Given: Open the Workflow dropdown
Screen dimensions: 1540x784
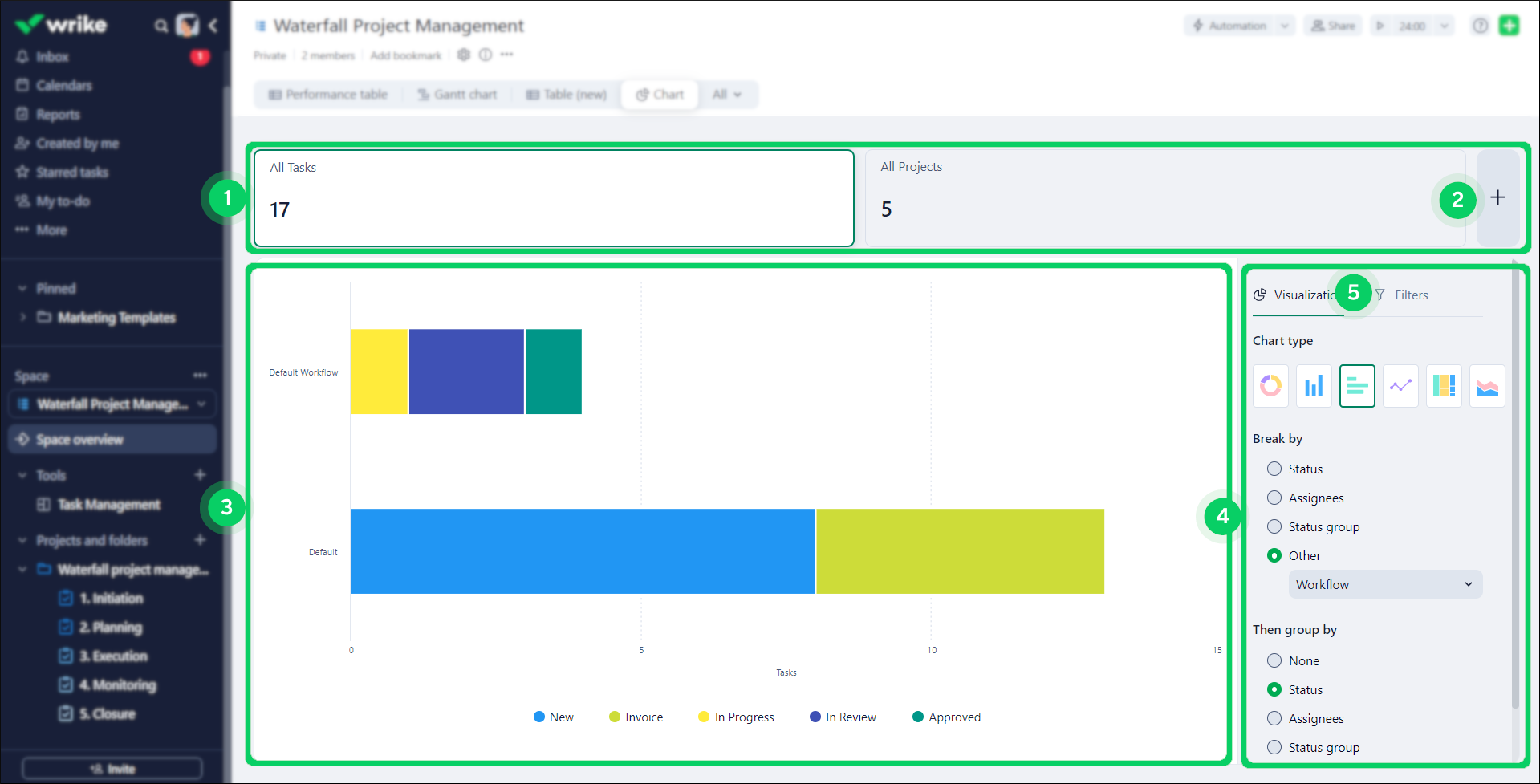Looking at the screenshot, I should click(x=1385, y=584).
